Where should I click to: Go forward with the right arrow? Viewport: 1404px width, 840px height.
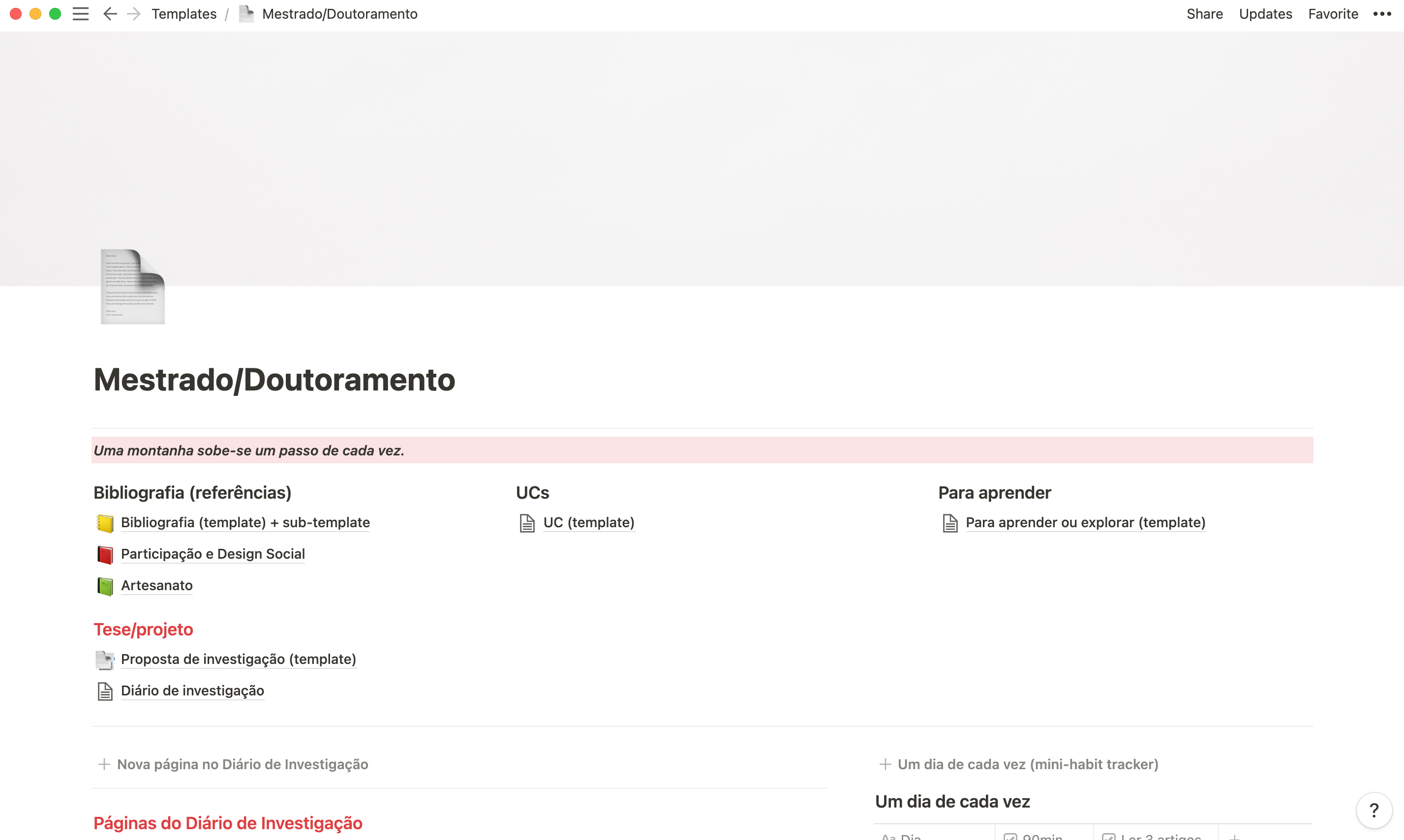(134, 14)
